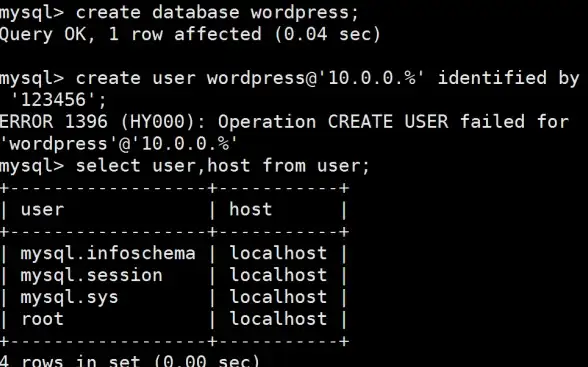Select the root user entry
This screenshot has height=367, width=588.
click(42, 319)
